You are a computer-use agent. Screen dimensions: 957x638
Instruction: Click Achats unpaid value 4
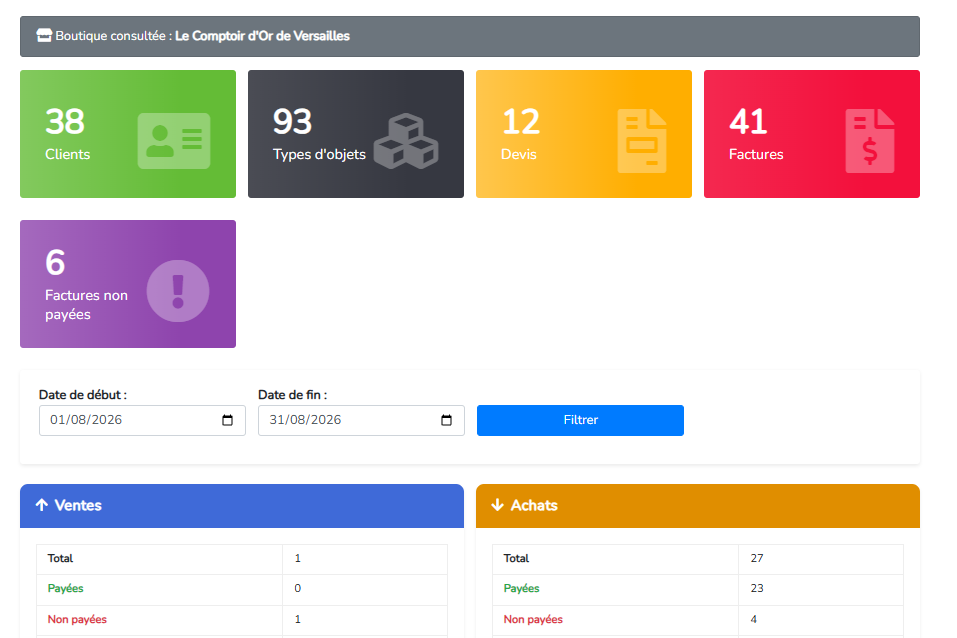[x=754, y=619]
